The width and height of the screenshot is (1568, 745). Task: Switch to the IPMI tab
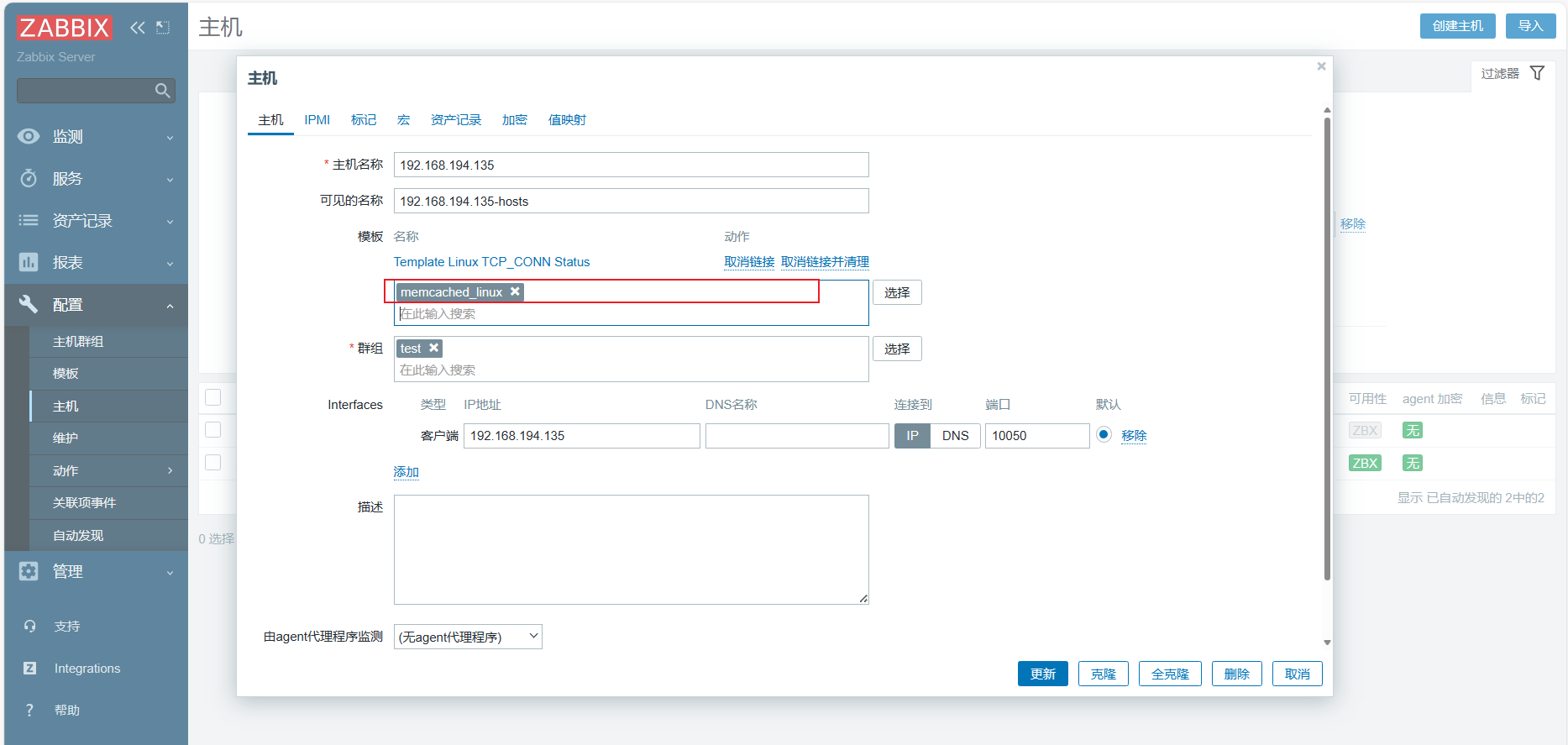pyautogui.click(x=317, y=120)
